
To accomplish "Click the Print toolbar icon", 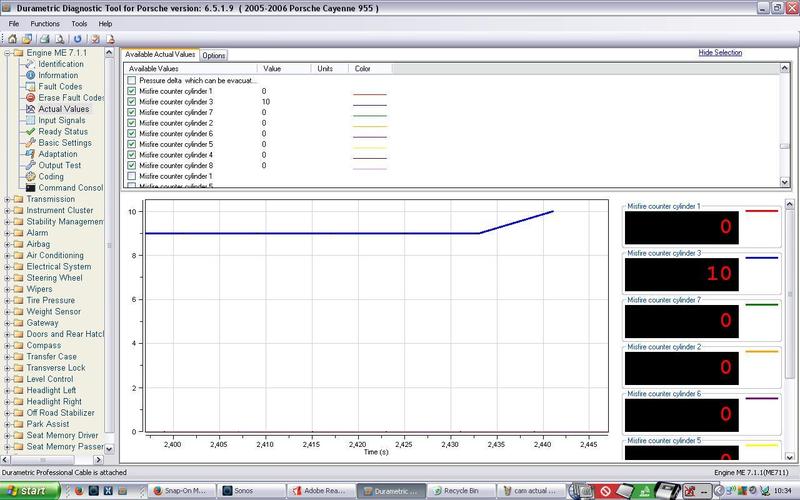I will [x=45, y=38].
